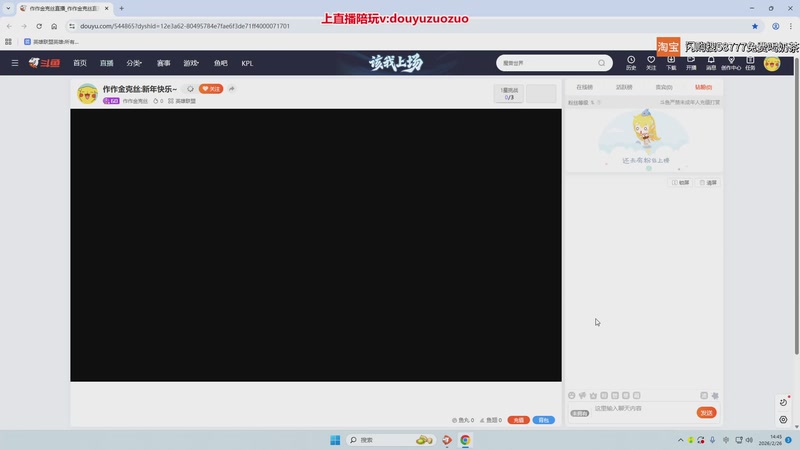
Task: Click the orange 发送 send button
Action: pyautogui.click(x=707, y=413)
